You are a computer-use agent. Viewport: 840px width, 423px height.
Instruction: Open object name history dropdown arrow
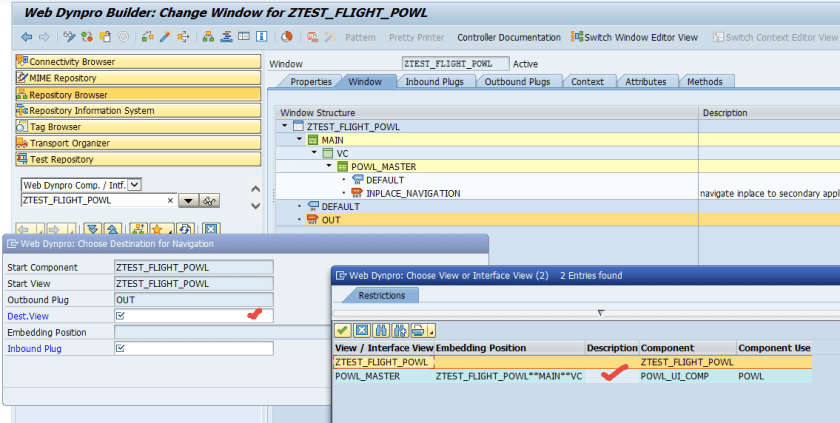[188, 201]
